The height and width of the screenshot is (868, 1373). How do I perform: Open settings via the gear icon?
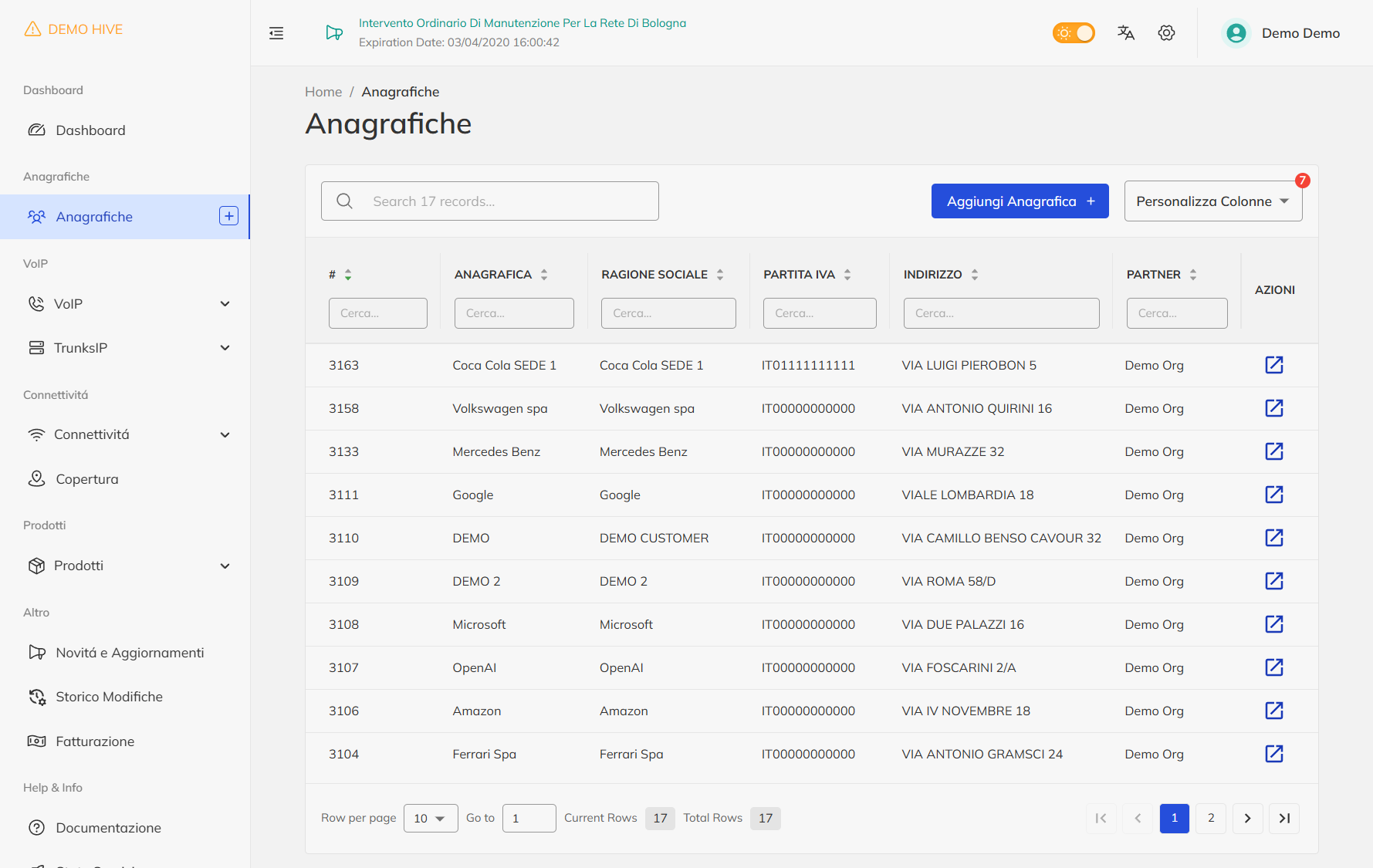(1166, 33)
